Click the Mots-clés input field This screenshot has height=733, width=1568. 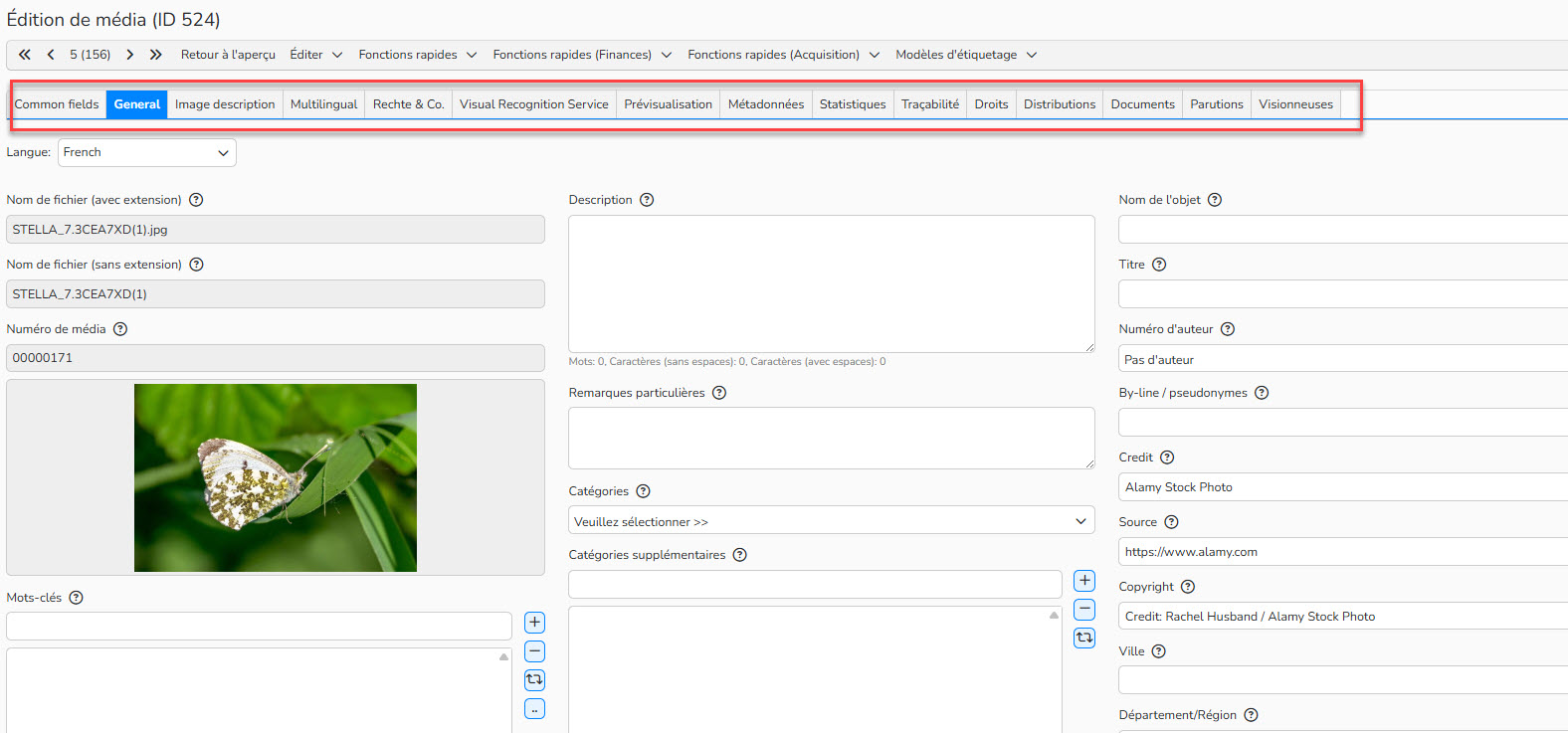point(259,626)
